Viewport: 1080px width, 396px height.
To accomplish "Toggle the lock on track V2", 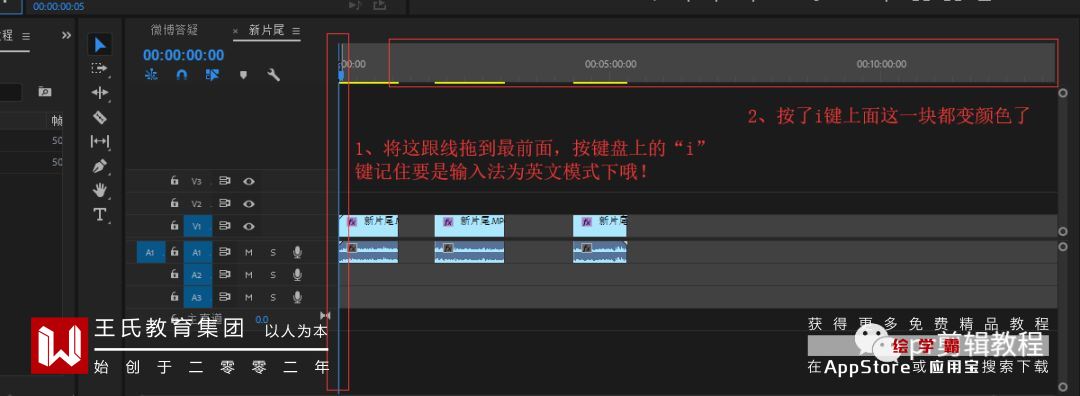I will (x=175, y=203).
